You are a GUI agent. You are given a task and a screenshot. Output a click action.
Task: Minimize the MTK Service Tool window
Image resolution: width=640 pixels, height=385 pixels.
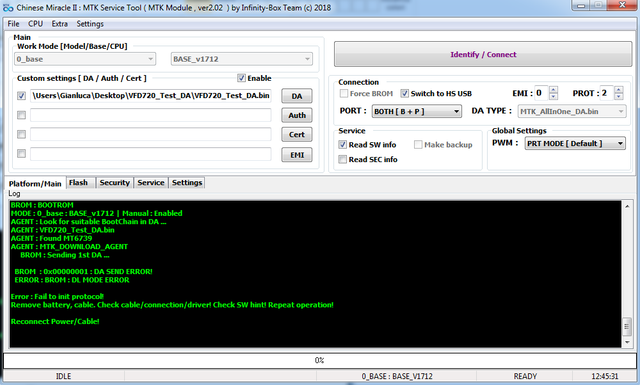(x=581, y=5)
